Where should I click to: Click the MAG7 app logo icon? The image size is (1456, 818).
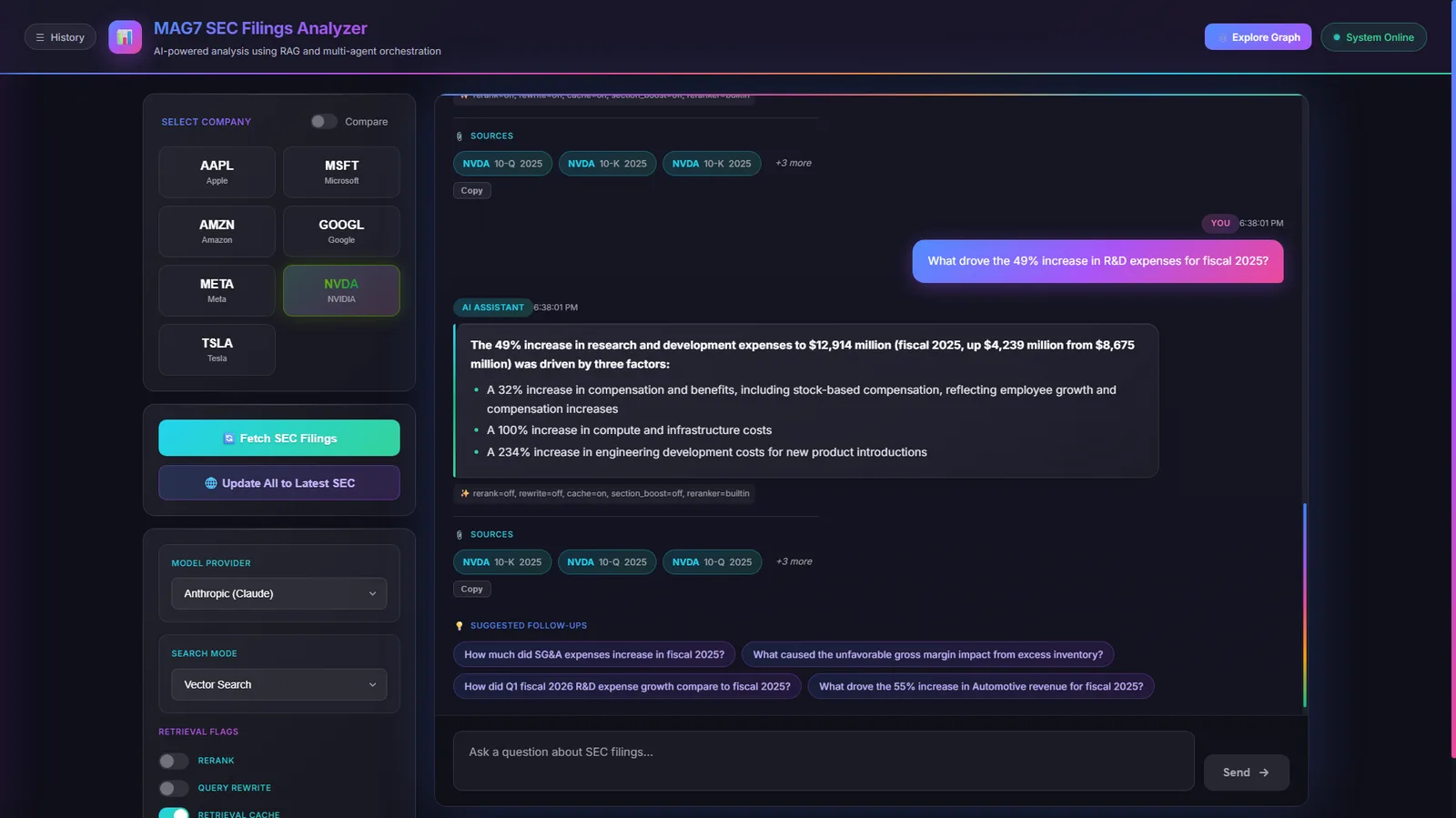(125, 37)
